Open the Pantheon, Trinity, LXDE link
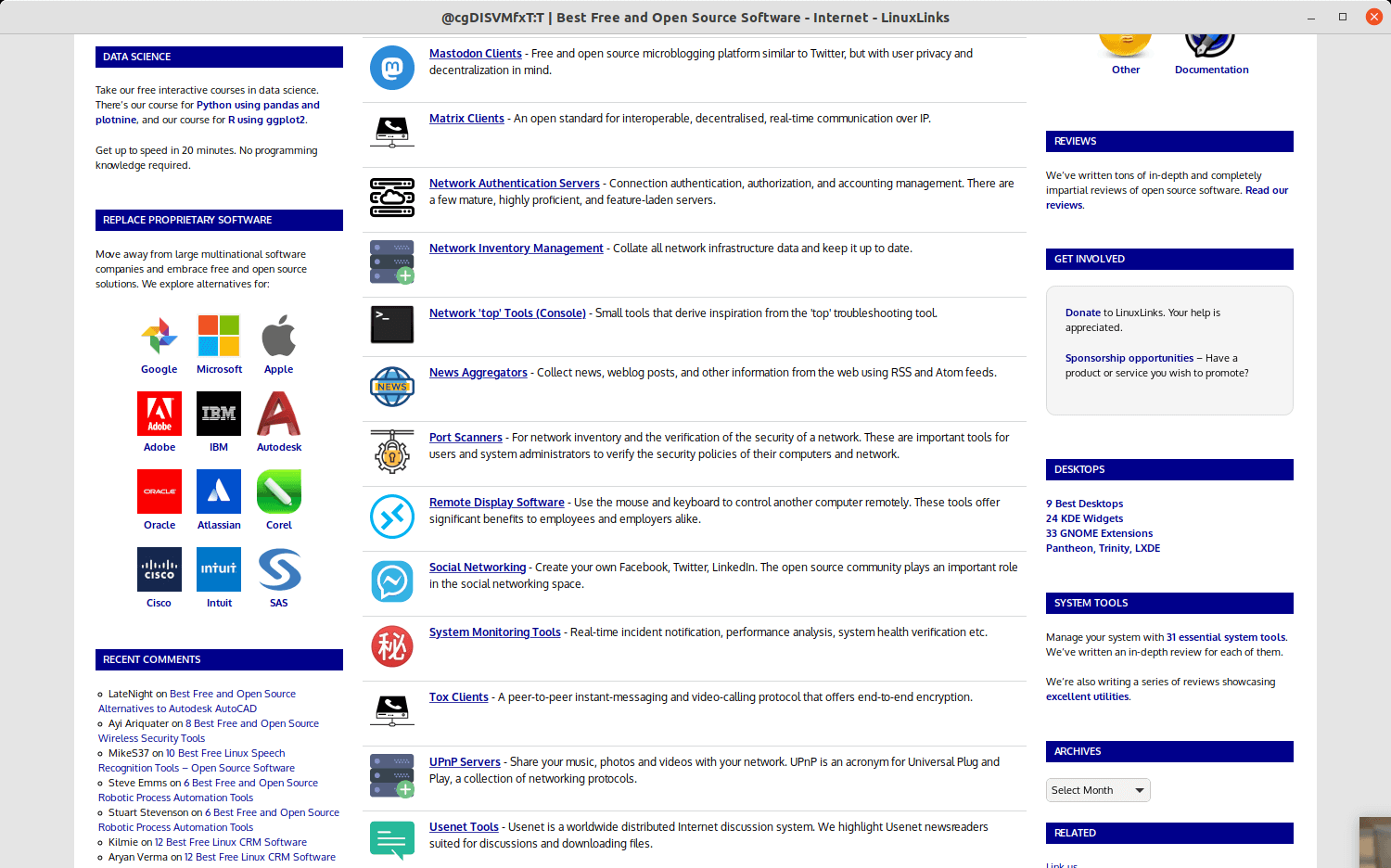The width and height of the screenshot is (1391, 868). tap(1103, 549)
